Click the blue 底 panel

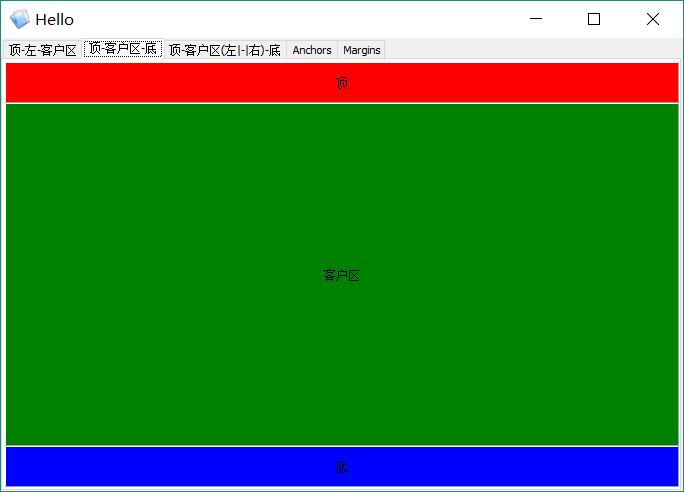[x=342, y=467]
